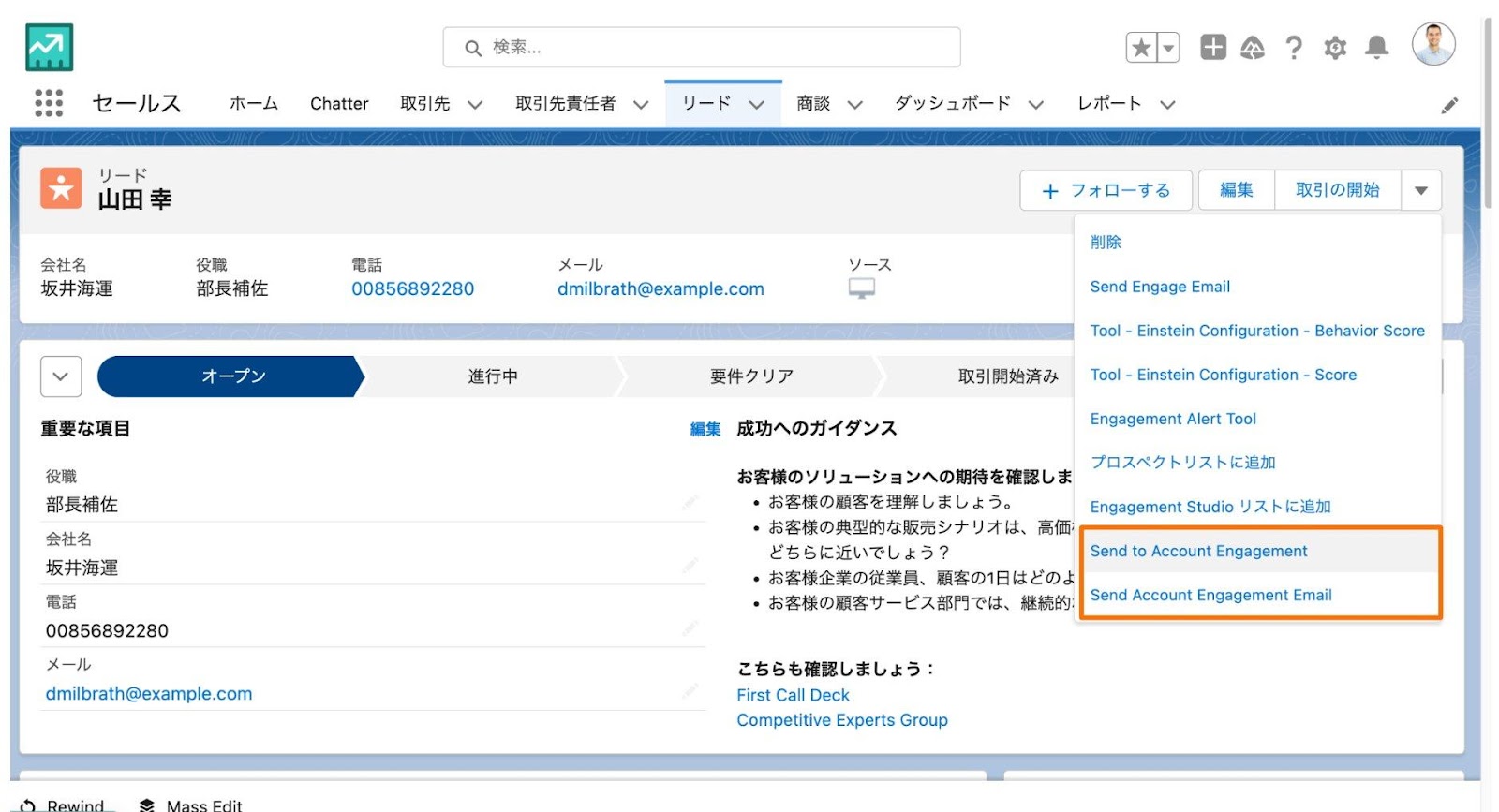This screenshot has width=1499, height=812.
Task: Open the user profile avatar
Action: point(1433,44)
